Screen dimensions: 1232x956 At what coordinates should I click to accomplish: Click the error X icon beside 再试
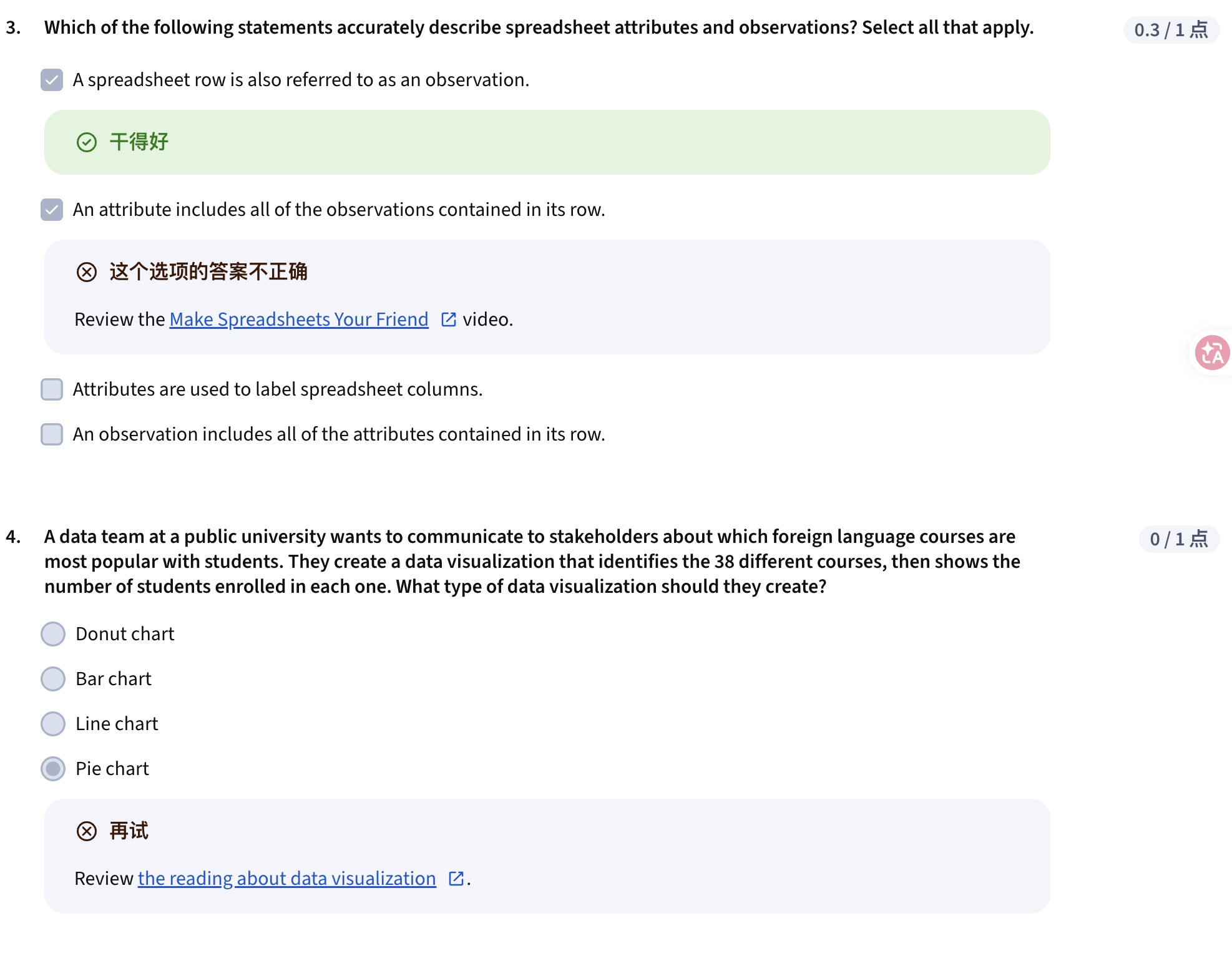[x=87, y=831]
